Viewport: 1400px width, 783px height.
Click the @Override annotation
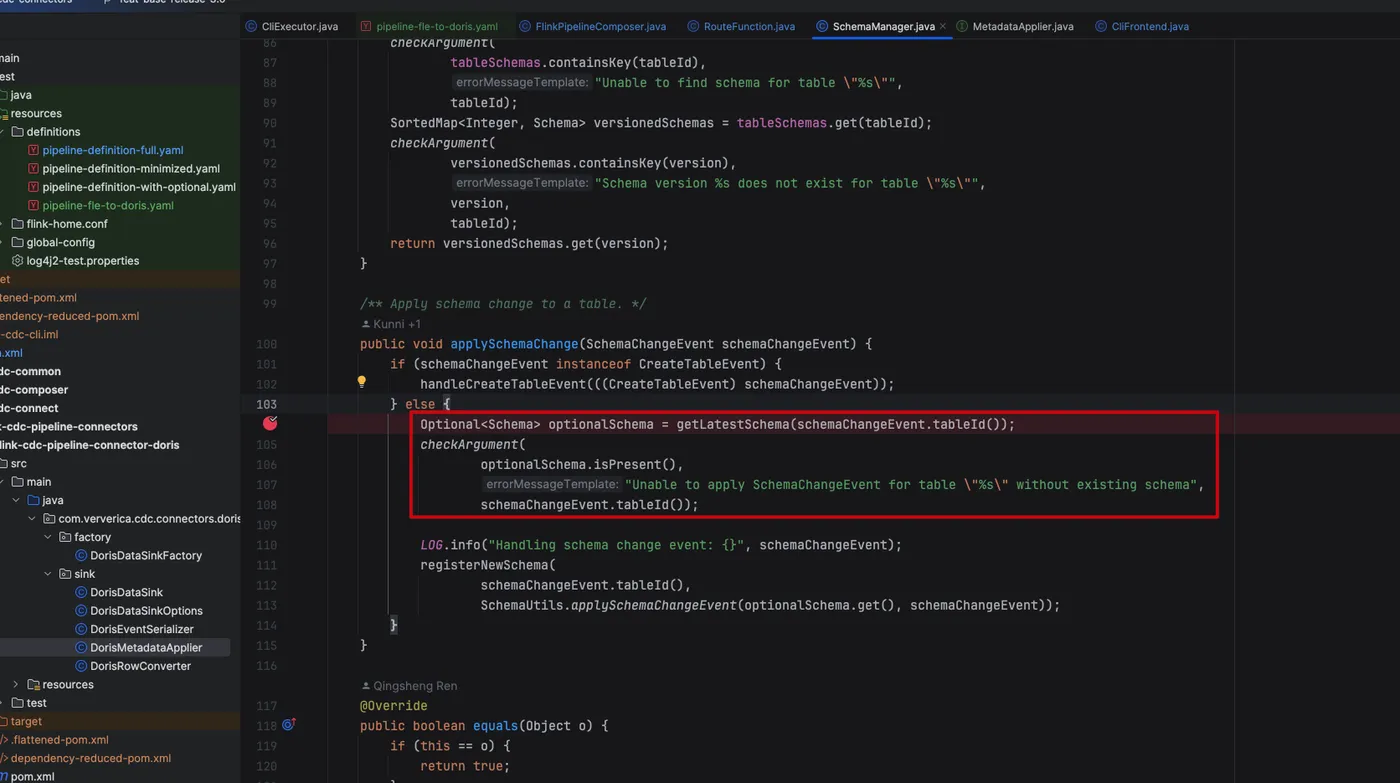pyautogui.click(x=394, y=706)
